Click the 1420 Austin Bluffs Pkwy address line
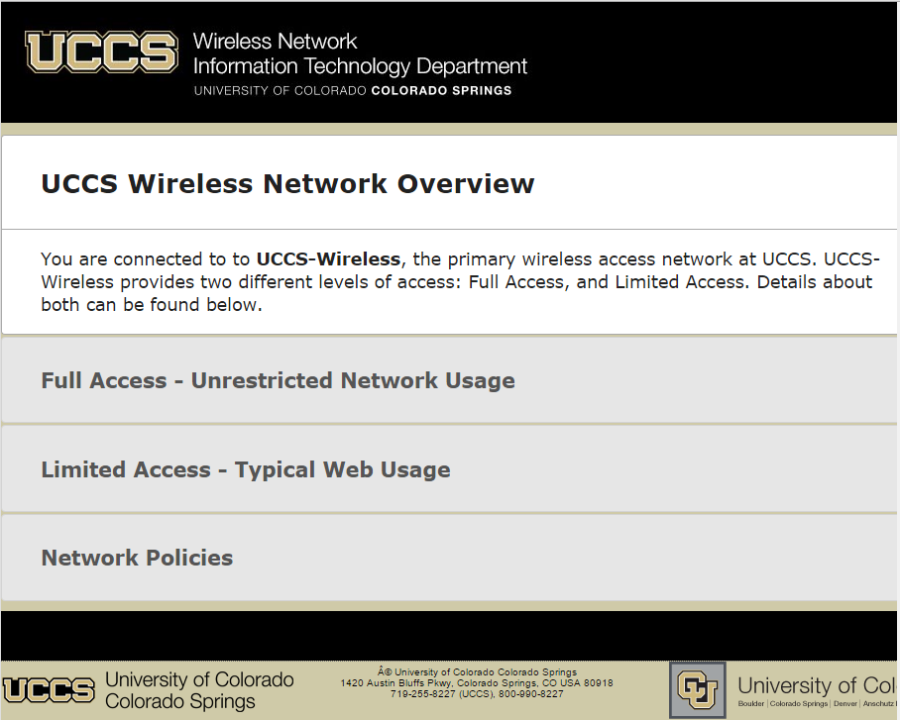Viewport: 900px width, 720px height. coord(476,683)
